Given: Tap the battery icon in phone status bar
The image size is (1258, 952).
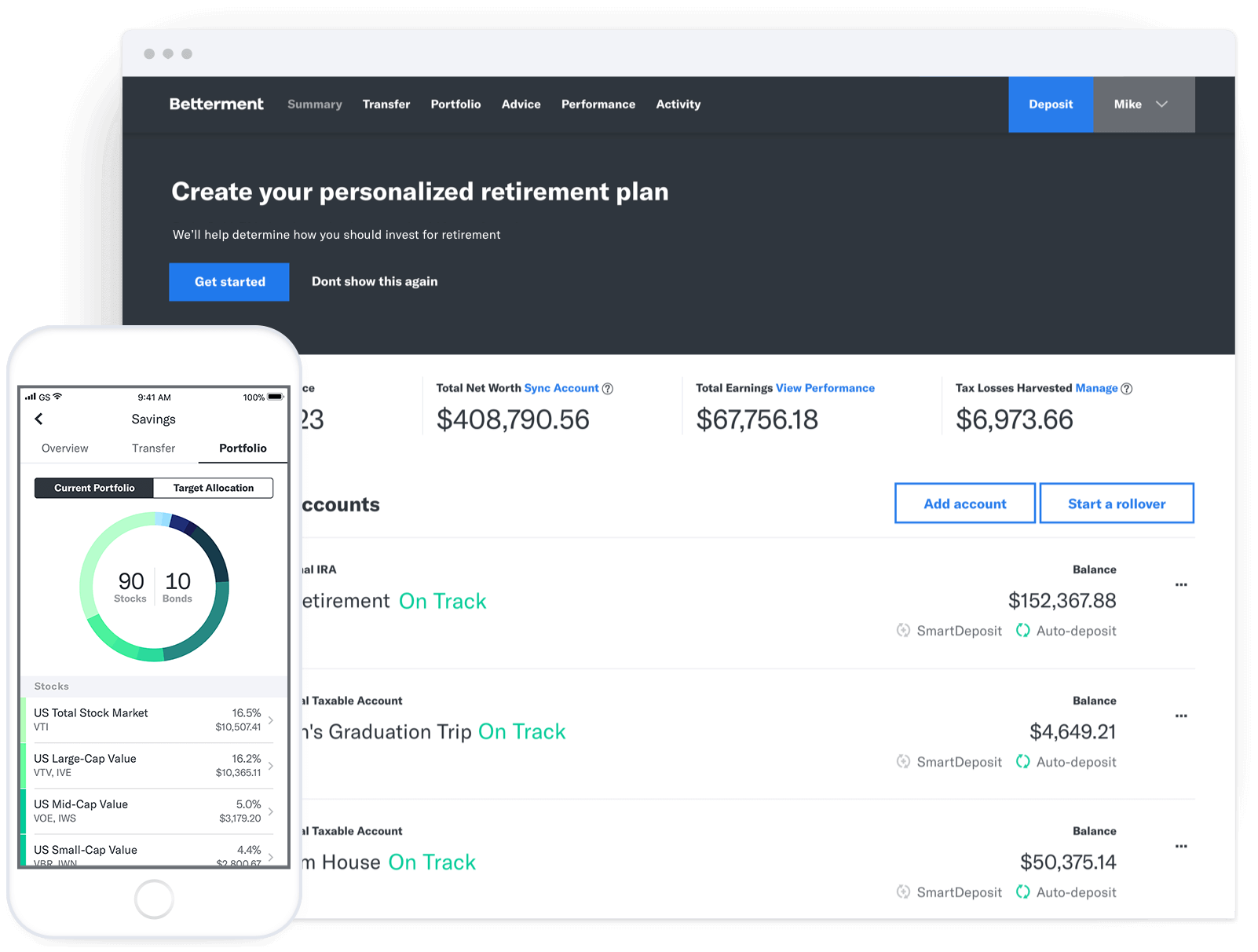Looking at the screenshot, I should coord(275,397).
